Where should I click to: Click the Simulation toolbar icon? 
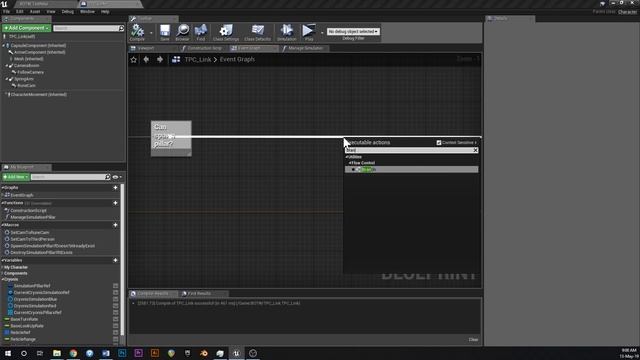pyautogui.click(x=287, y=32)
